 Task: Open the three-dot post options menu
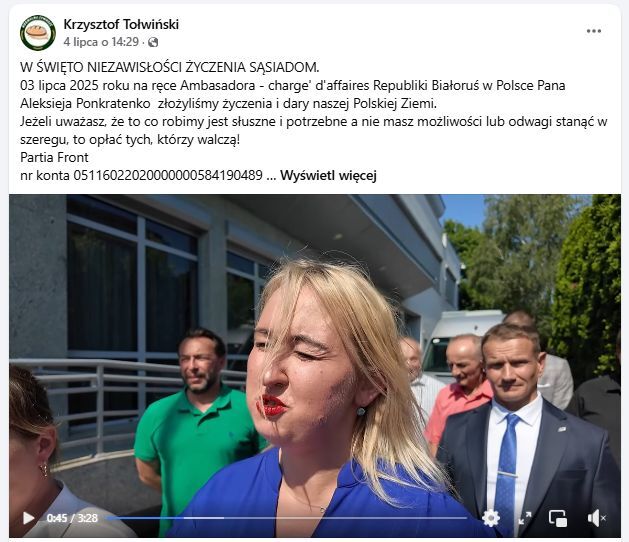click(594, 31)
